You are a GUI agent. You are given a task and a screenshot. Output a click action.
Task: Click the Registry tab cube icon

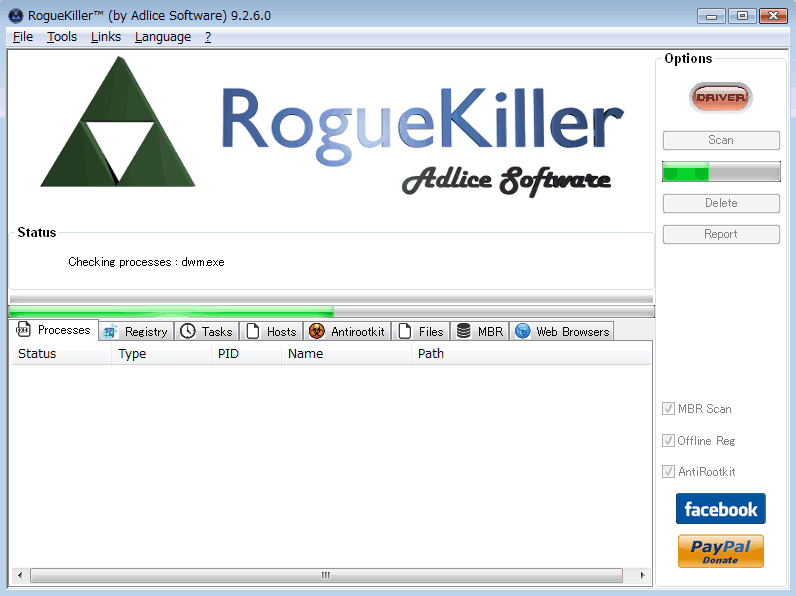pyautogui.click(x=110, y=332)
